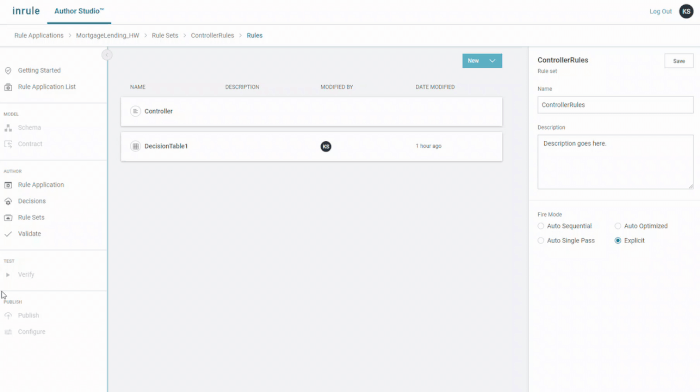The width and height of the screenshot is (700, 392).
Task: Open the KS user profile avatar
Action: tap(686, 11)
